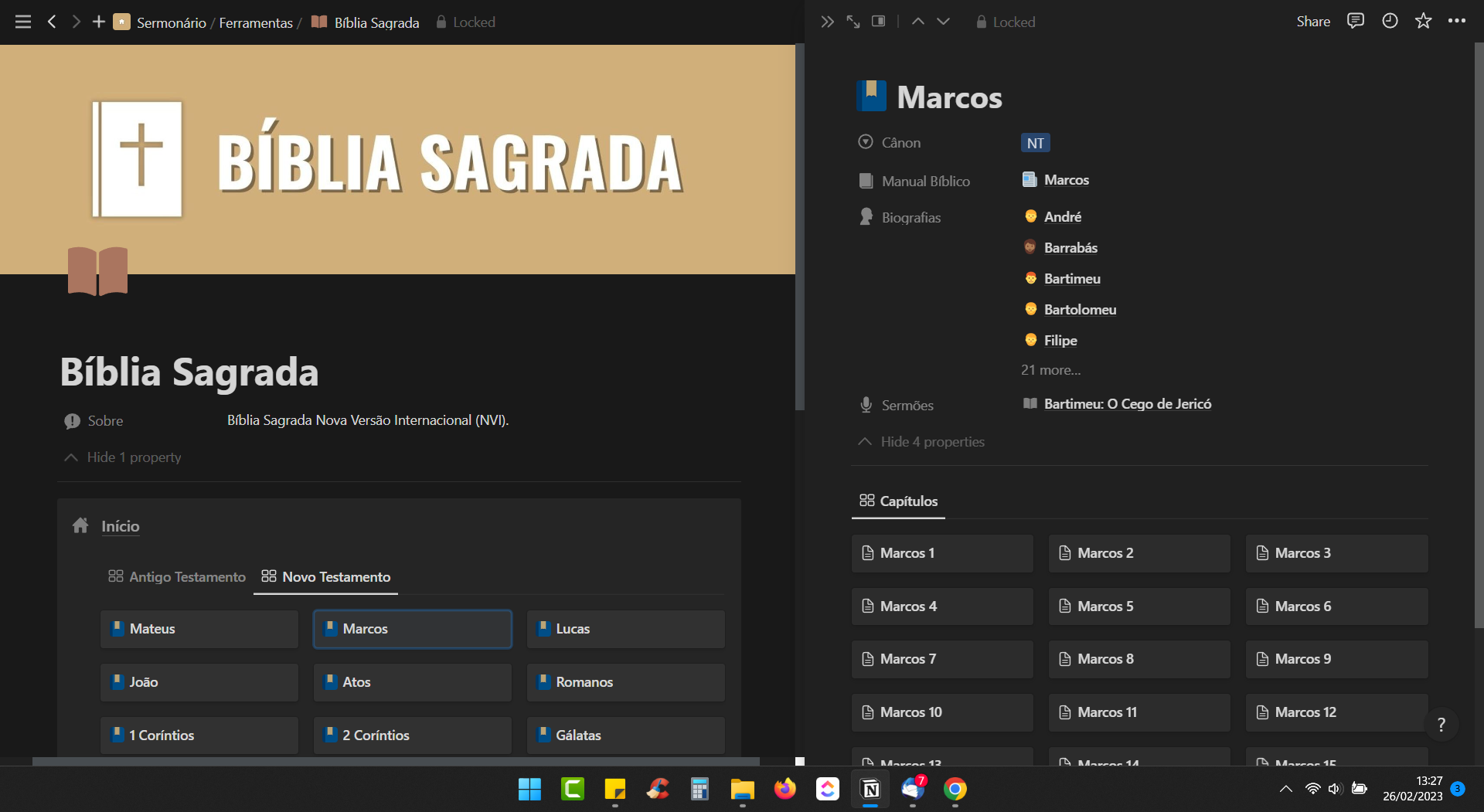Open the 1 Coríntios book card
Image resolution: width=1484 pixels, height=812 pixels.
(x=199, y=736)
